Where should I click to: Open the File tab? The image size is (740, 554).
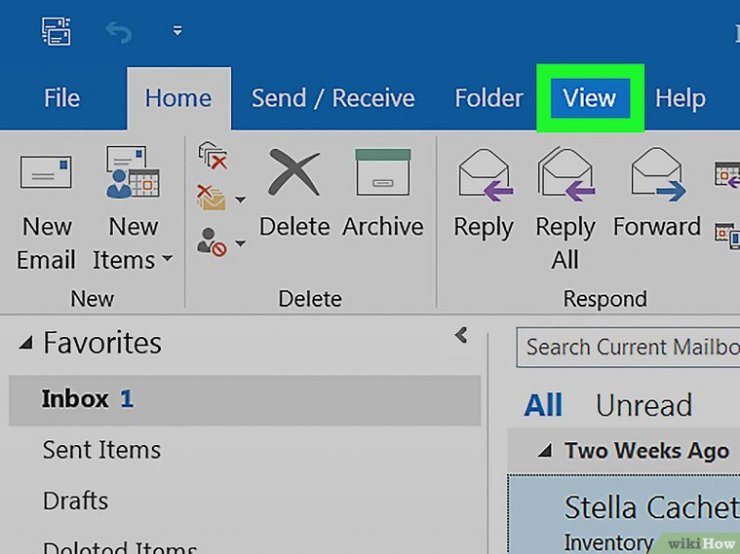pyautogui.click(x=62, y=98)
